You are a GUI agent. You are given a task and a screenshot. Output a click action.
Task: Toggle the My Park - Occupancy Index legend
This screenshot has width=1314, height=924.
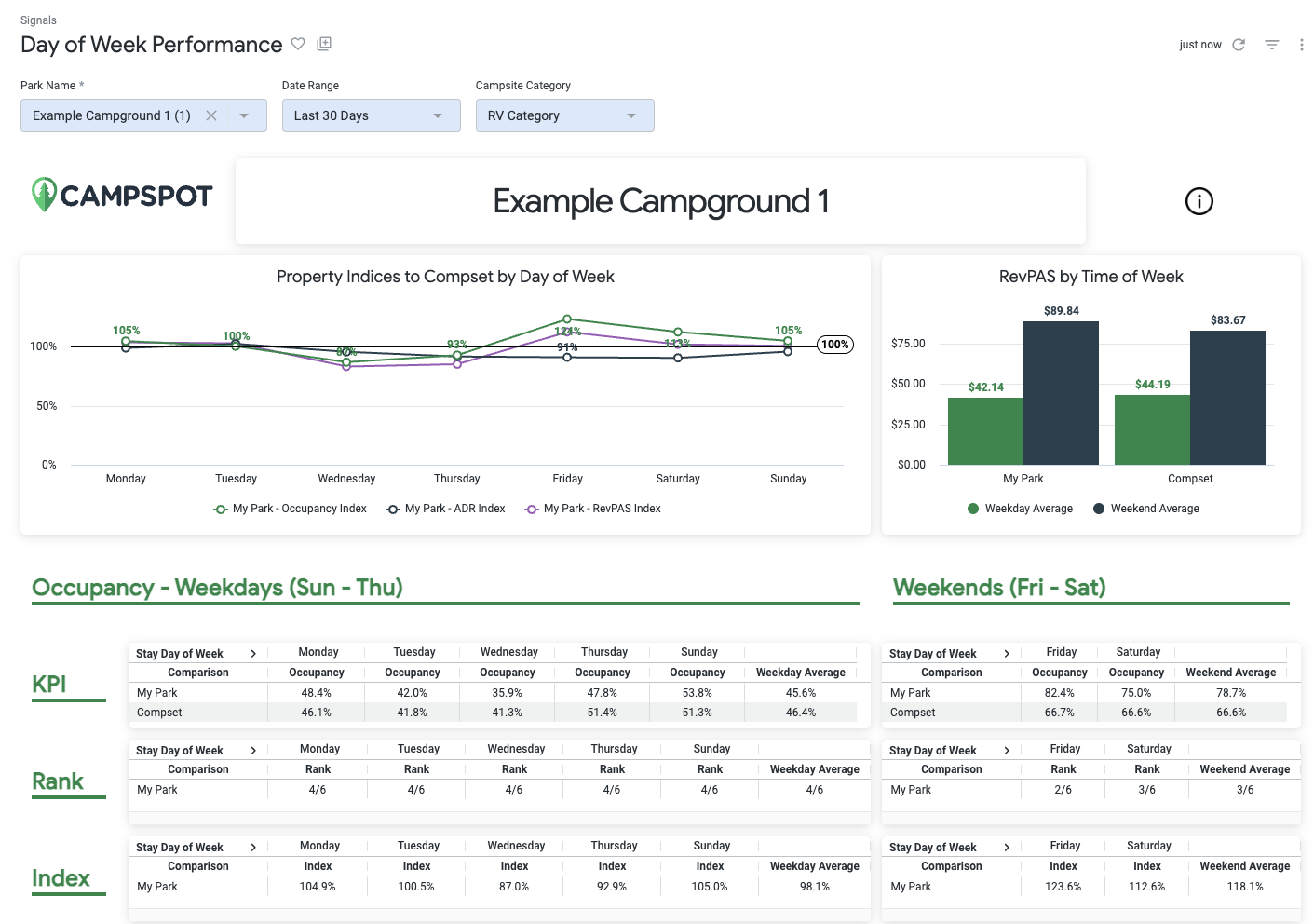point(290,509)
